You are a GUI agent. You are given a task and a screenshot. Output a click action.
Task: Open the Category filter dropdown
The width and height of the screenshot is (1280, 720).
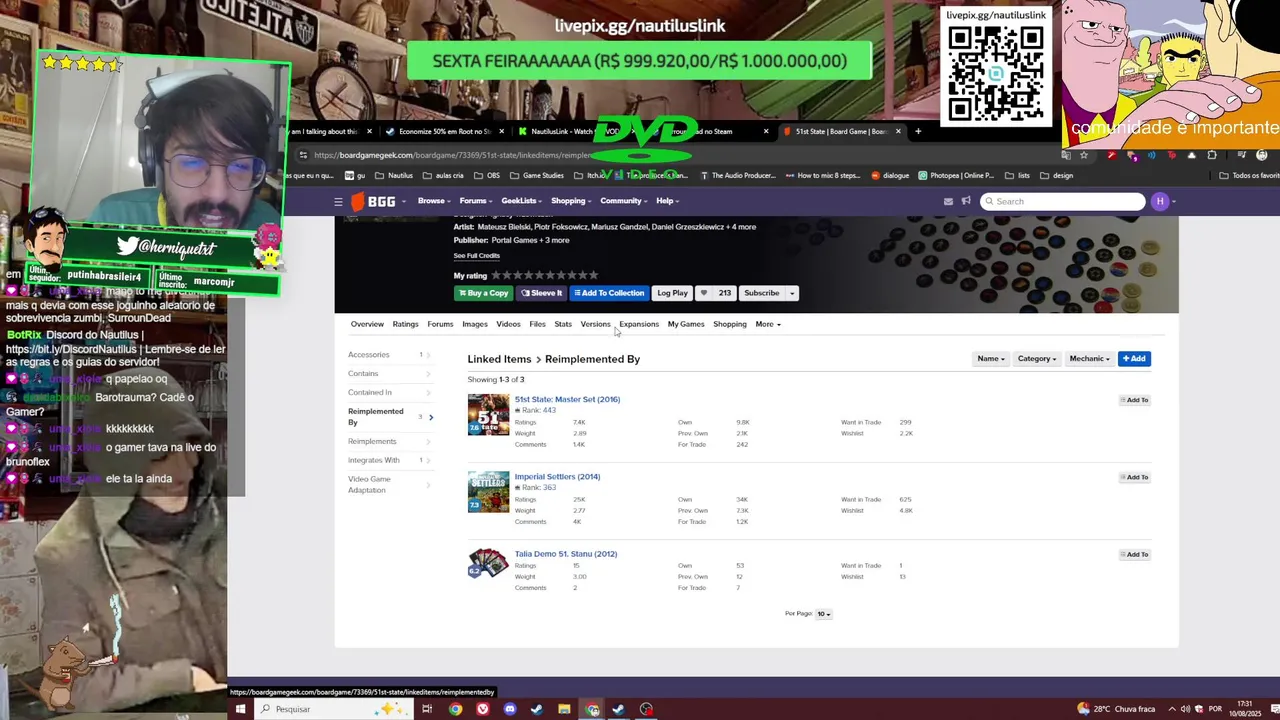coord(1037,359)
